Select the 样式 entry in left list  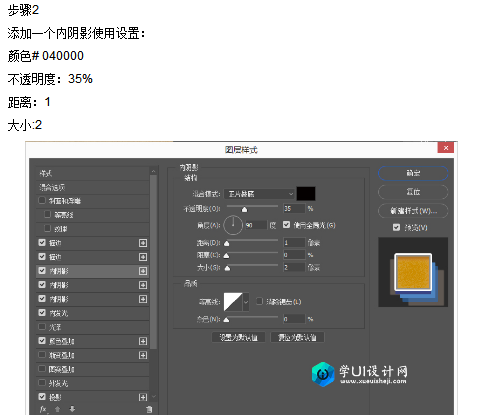coord(92,173)
